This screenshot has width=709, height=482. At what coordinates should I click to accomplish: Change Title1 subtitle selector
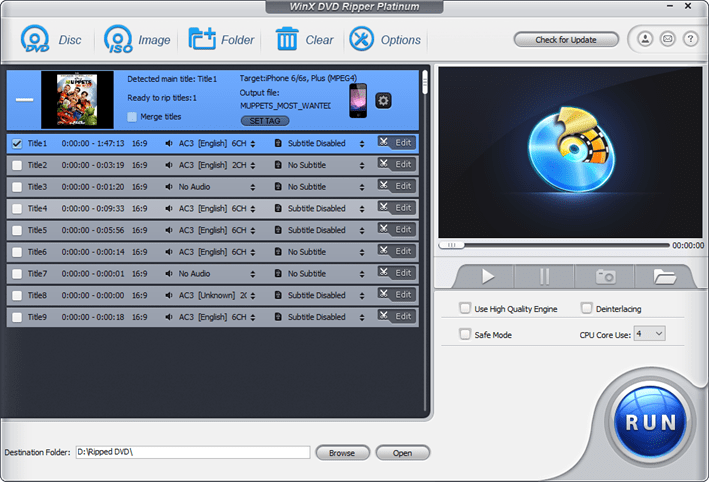coord(362,144)
